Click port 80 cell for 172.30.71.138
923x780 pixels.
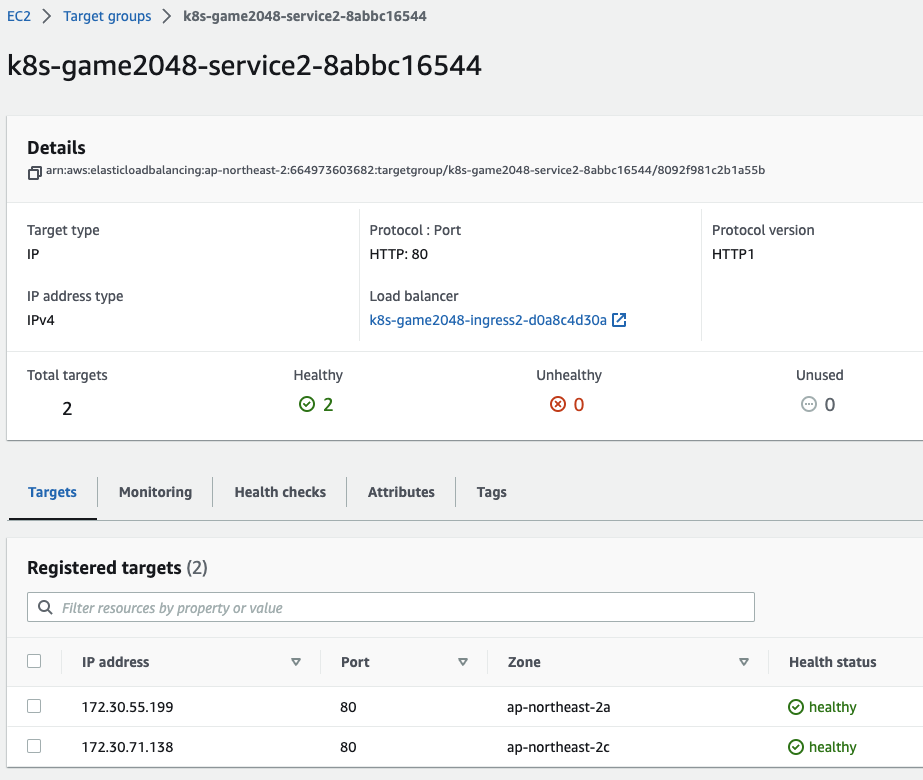pos(348,747)
